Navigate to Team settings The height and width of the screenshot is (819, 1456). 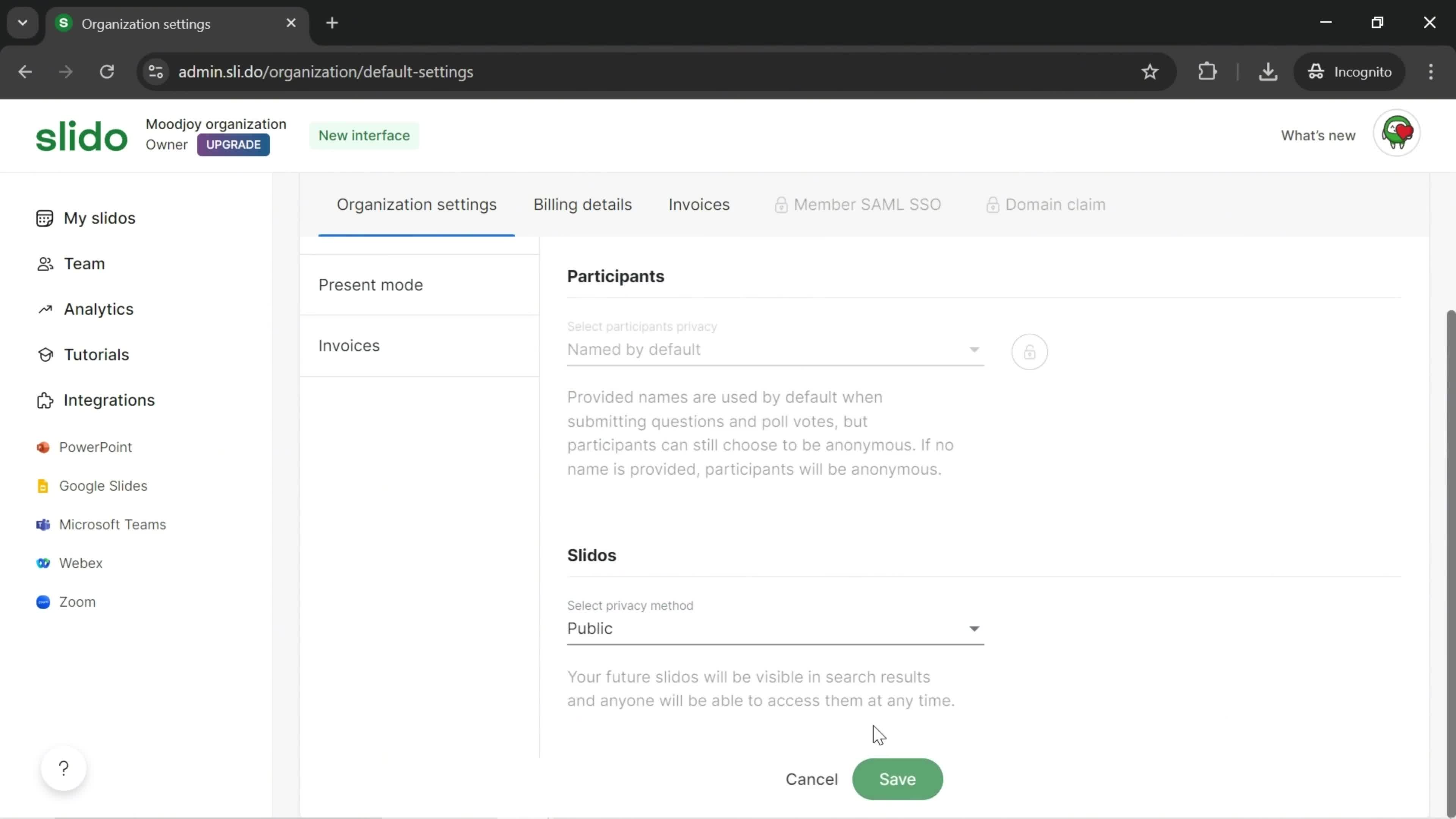tap(85, 263)
